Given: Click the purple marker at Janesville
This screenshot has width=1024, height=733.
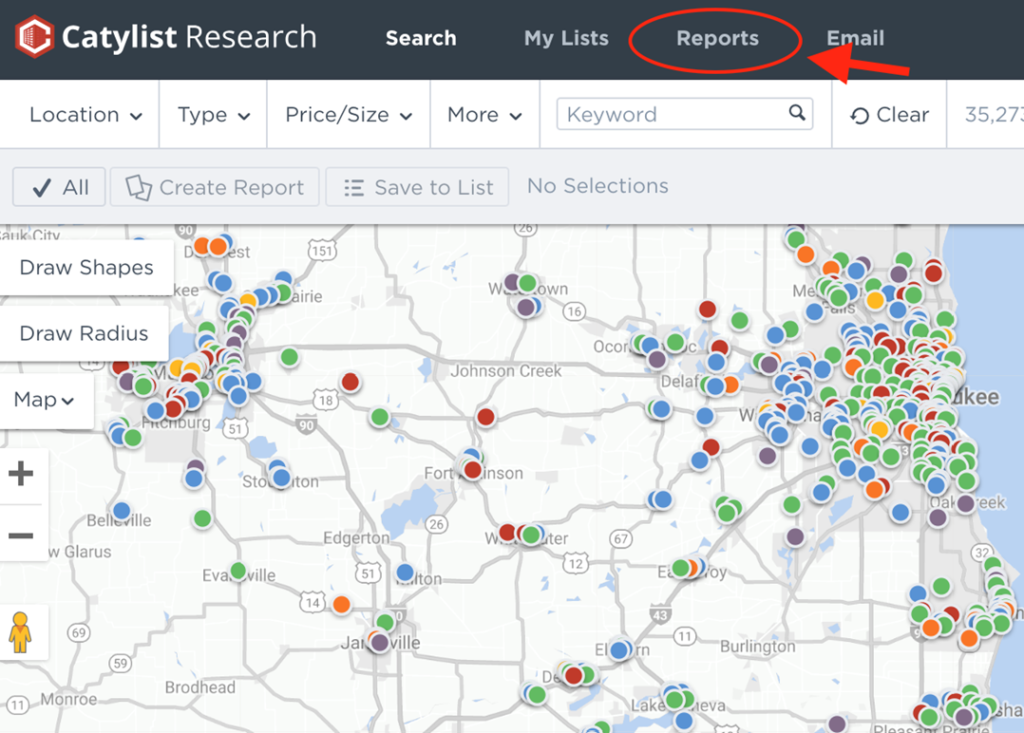Looking at the screenshot, I should click(379, 642).
